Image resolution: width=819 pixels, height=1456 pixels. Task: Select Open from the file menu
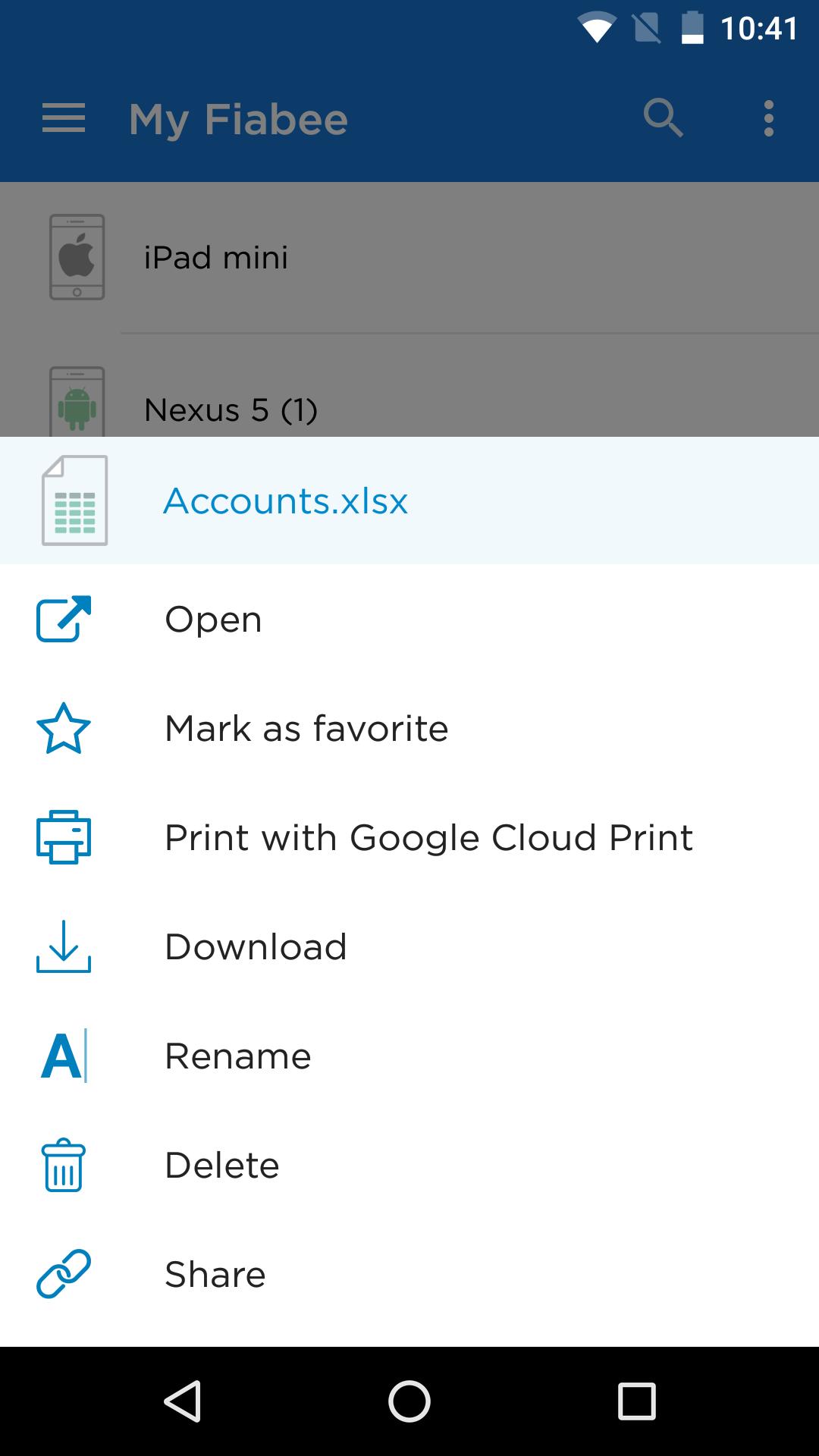coord(214,620)
